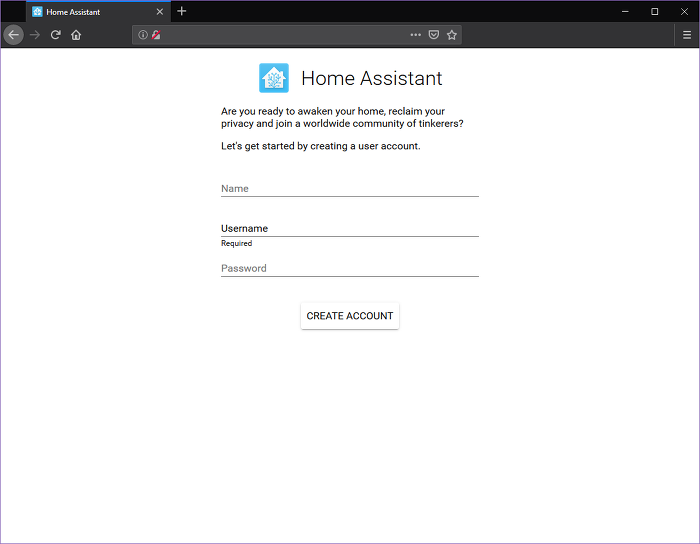This screenshot has height=544, width=700.
Task: Focus the Username input field
Action: tap(350, 228)
